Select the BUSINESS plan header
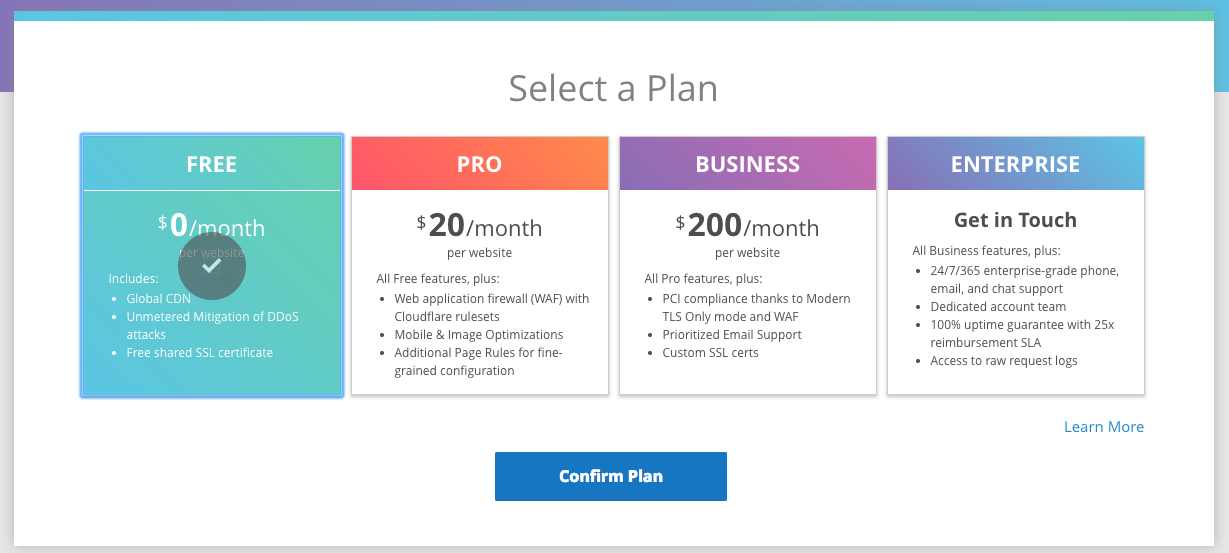This screenshot has height=553, width=1229. click(748, 164)
